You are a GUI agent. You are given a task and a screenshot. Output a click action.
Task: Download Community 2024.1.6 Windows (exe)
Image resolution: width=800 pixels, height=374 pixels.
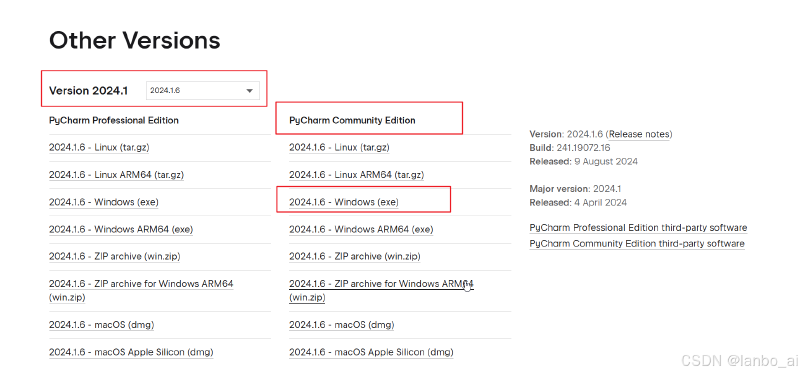pyautogui.click(x=344, y=202)
